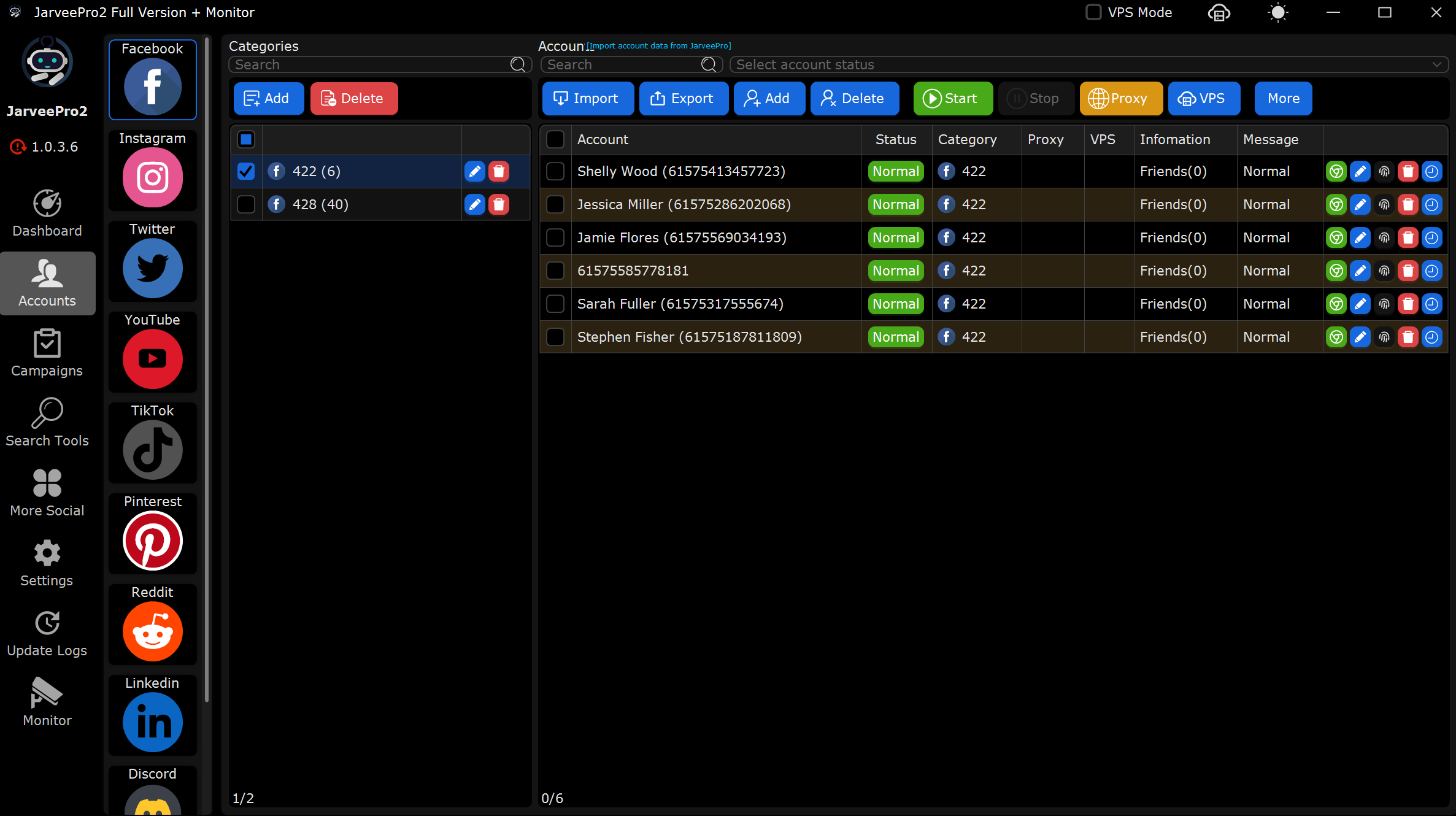The image size is (1456, 816).
Task: Edit Jessica Miller account with pencil icon
Action: (x=1360, y=204)
